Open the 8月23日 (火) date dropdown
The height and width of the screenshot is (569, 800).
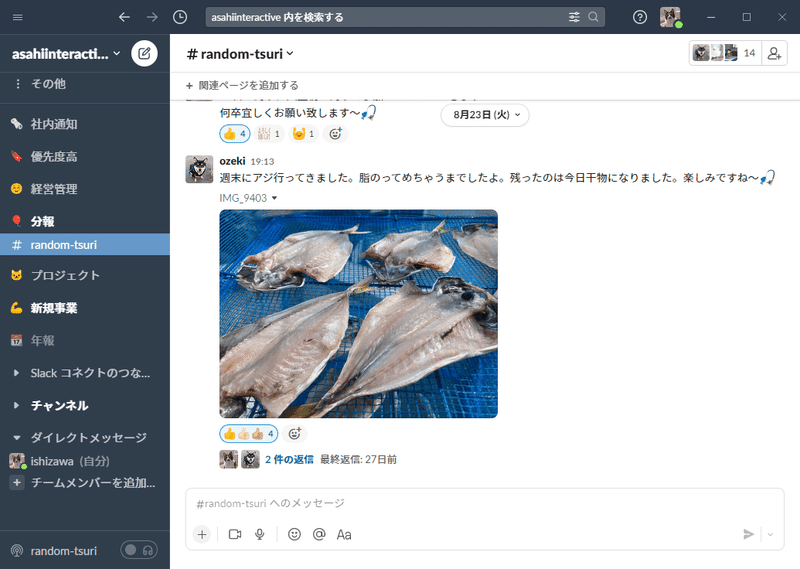pyautogui.click(x=485, y=115)
